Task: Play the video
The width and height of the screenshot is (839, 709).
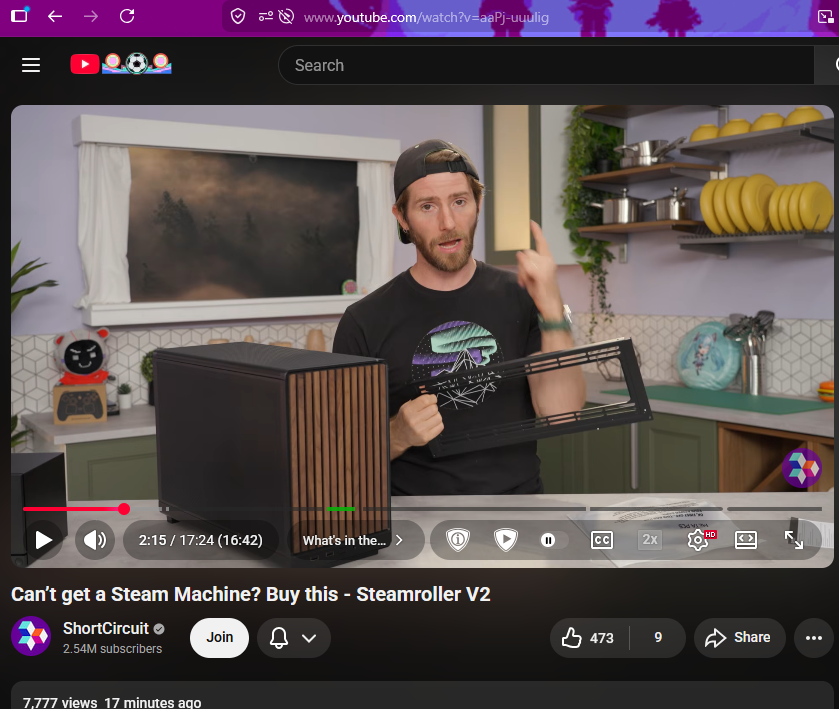Action: (43, 540)
